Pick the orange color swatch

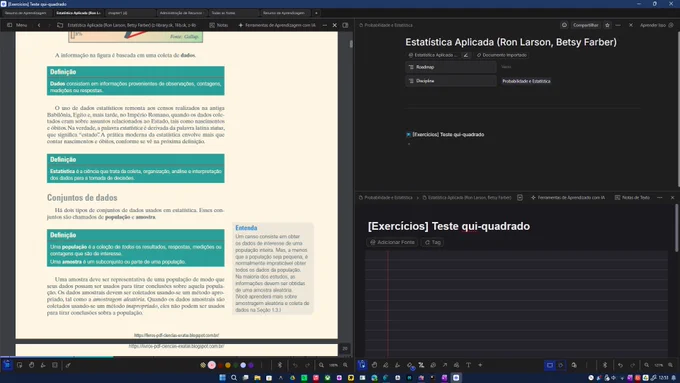coord(228,365)
